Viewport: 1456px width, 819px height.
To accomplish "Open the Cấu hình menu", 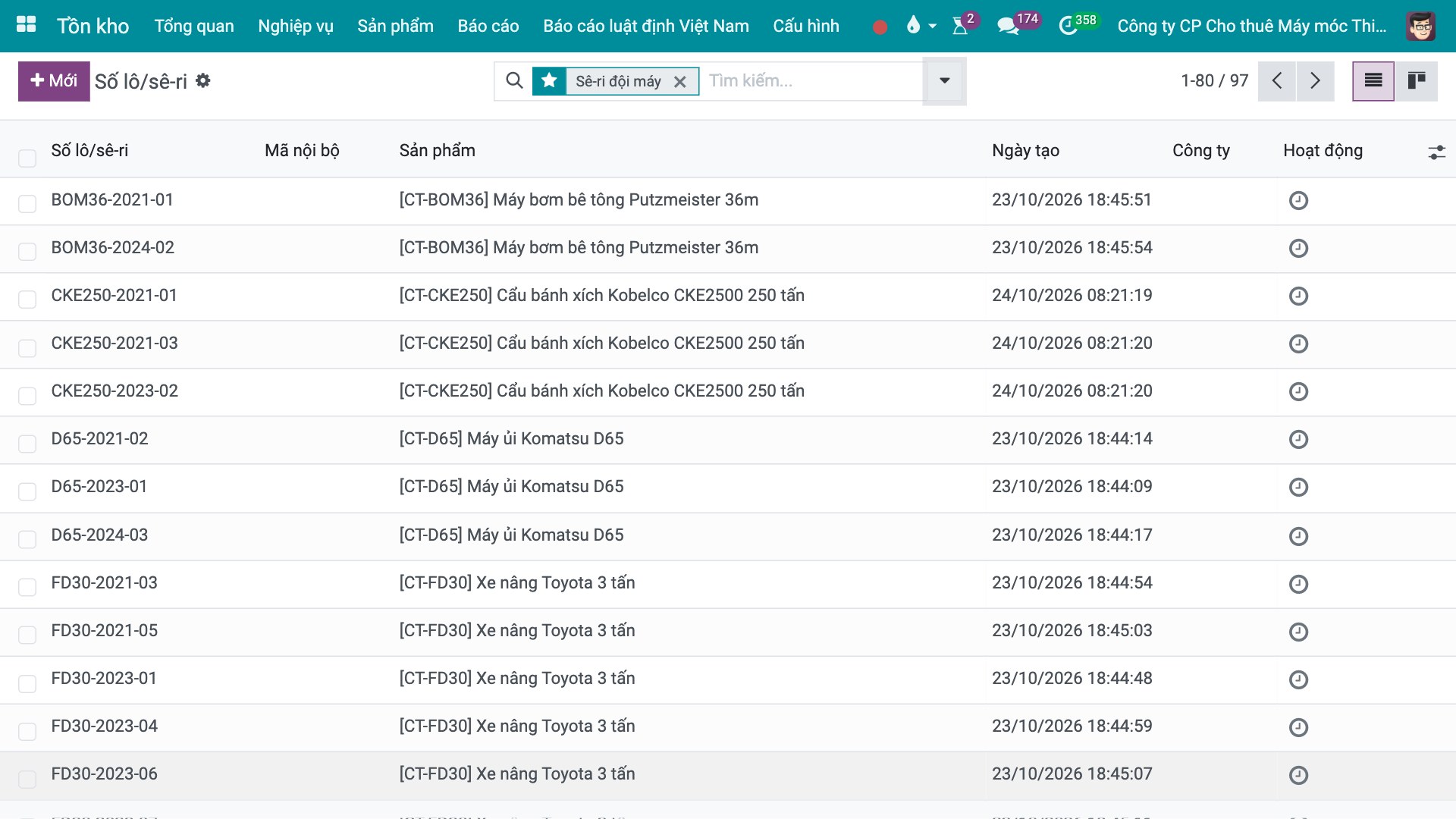I will [x=806, y=26].
